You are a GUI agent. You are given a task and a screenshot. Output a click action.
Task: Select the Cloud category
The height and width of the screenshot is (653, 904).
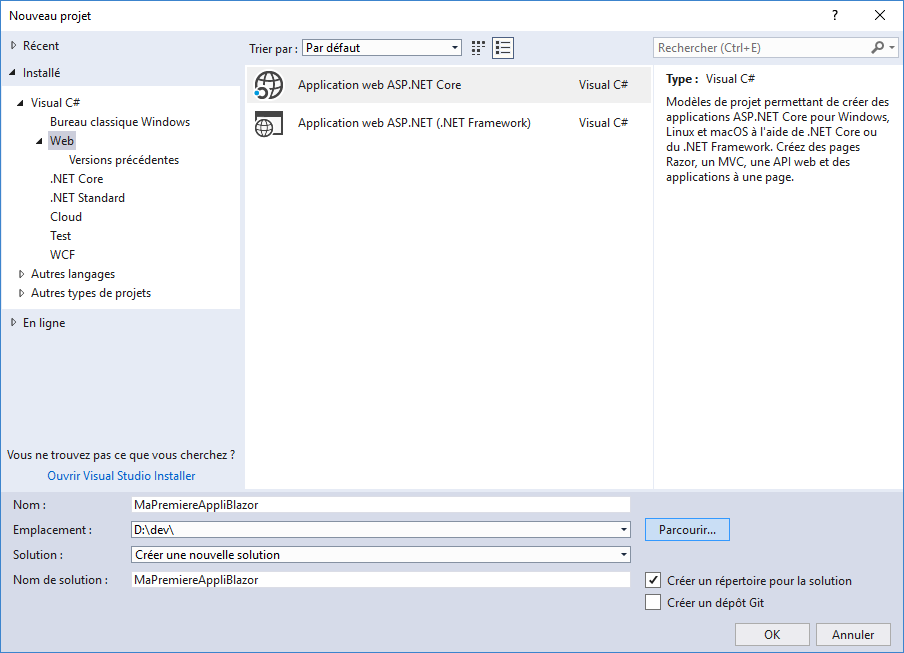coord(66,217)
